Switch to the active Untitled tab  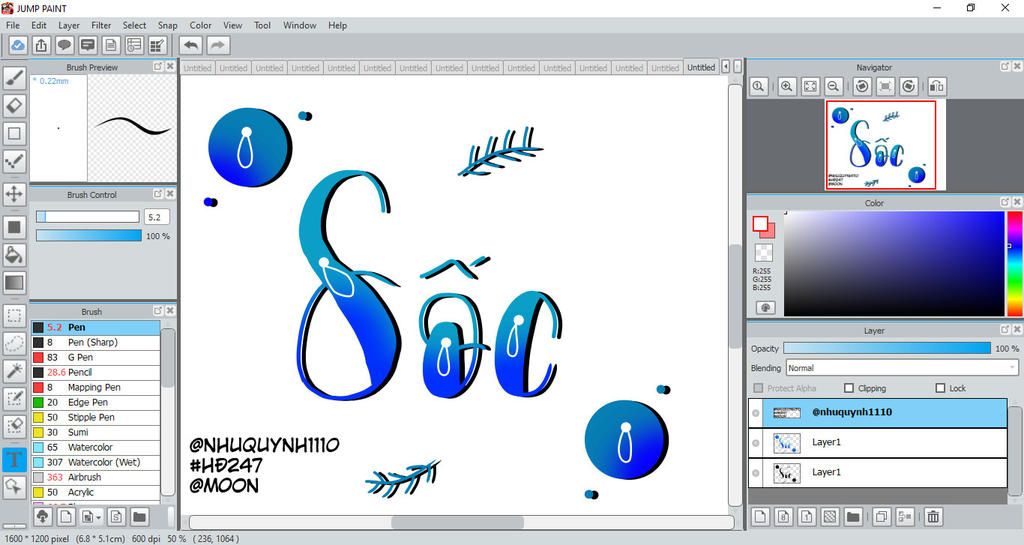[x=701, y=67]
